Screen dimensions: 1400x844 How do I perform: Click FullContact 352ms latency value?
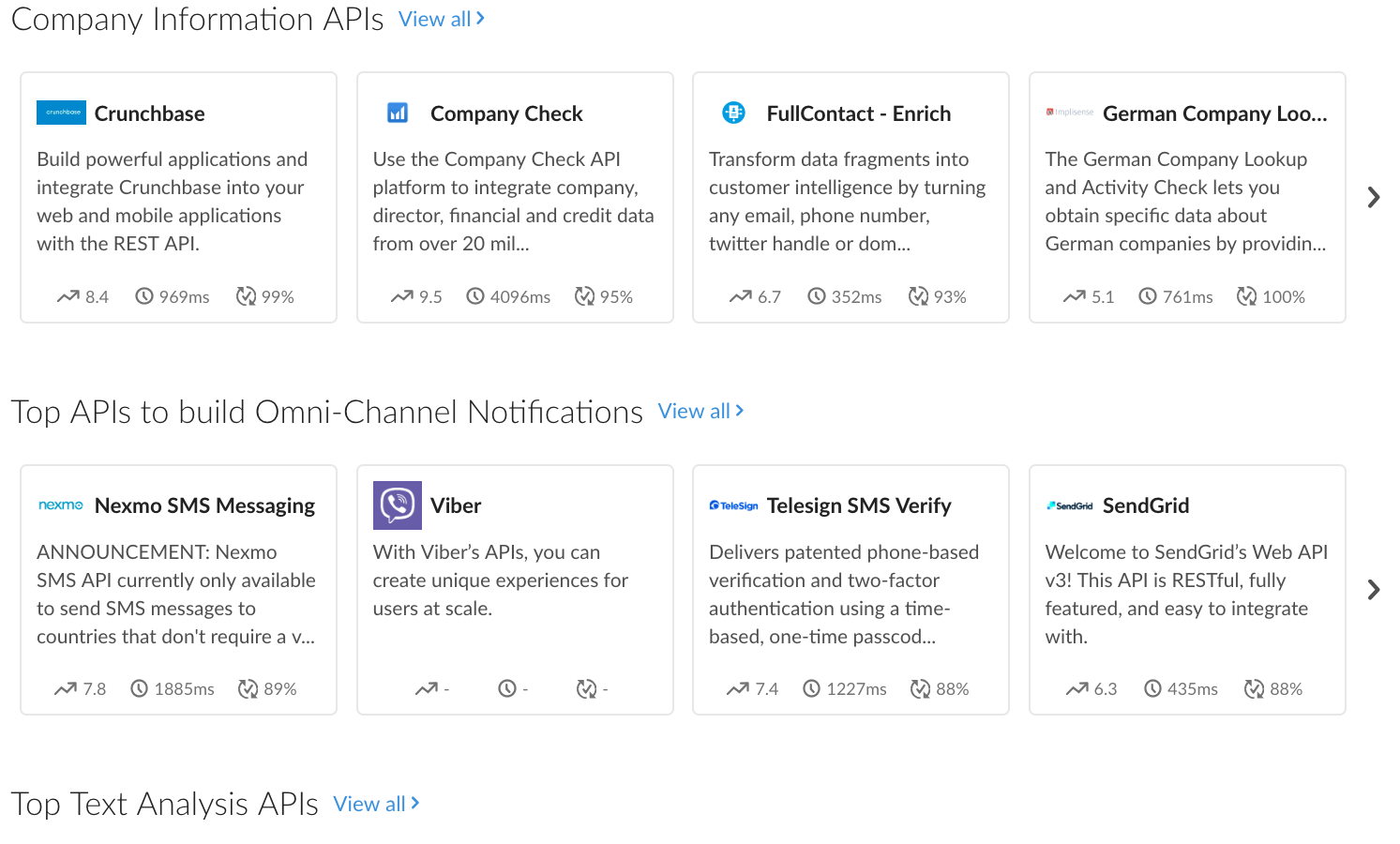pyautogui.click(x=857, y=297)
